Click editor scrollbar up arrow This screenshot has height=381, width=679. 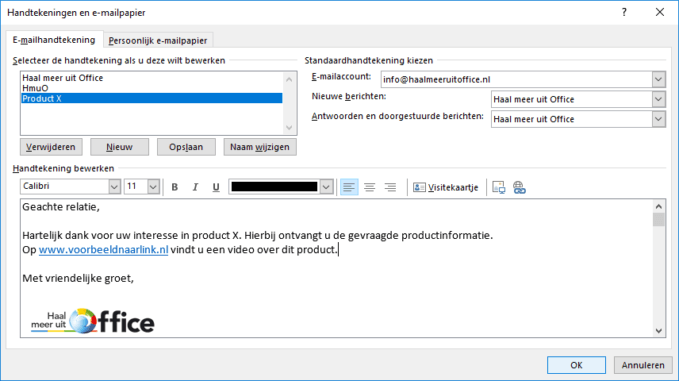[x=659, y=207]
